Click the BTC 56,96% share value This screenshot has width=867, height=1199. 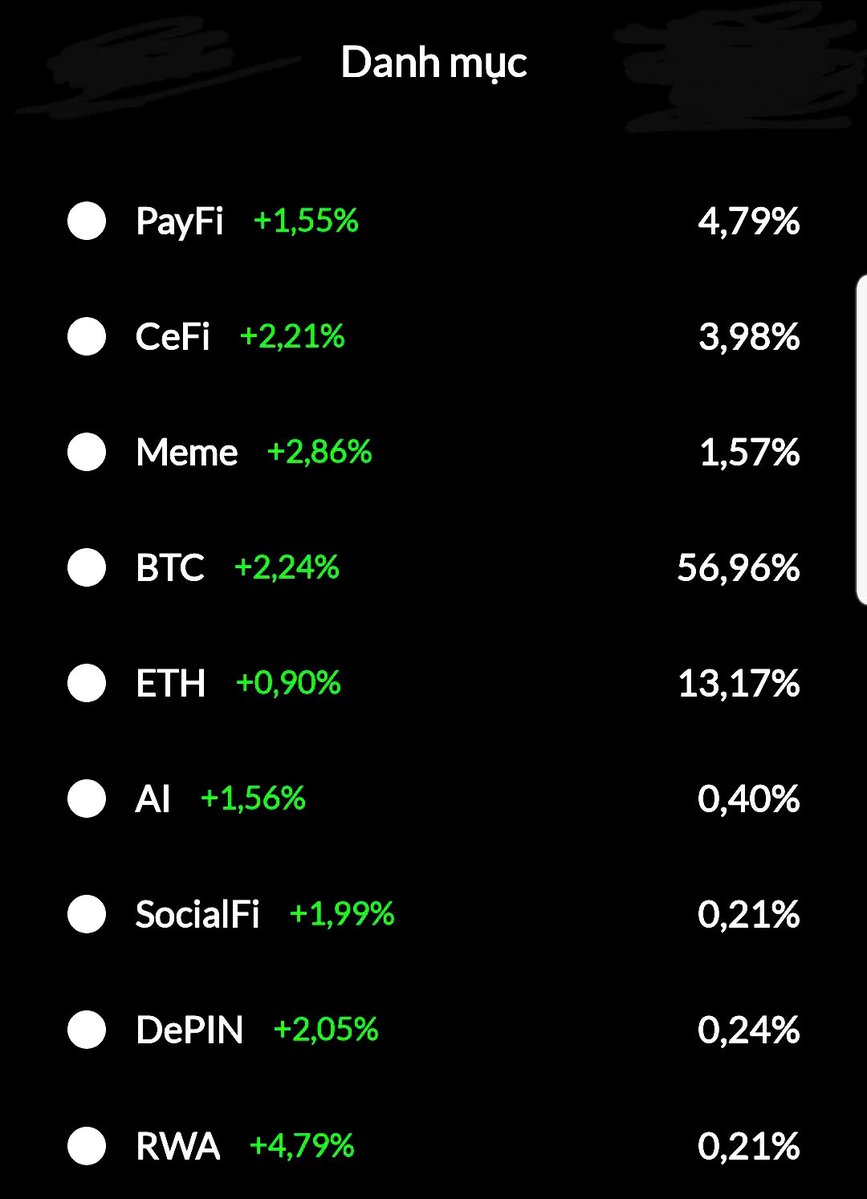(x=739, y=568)
